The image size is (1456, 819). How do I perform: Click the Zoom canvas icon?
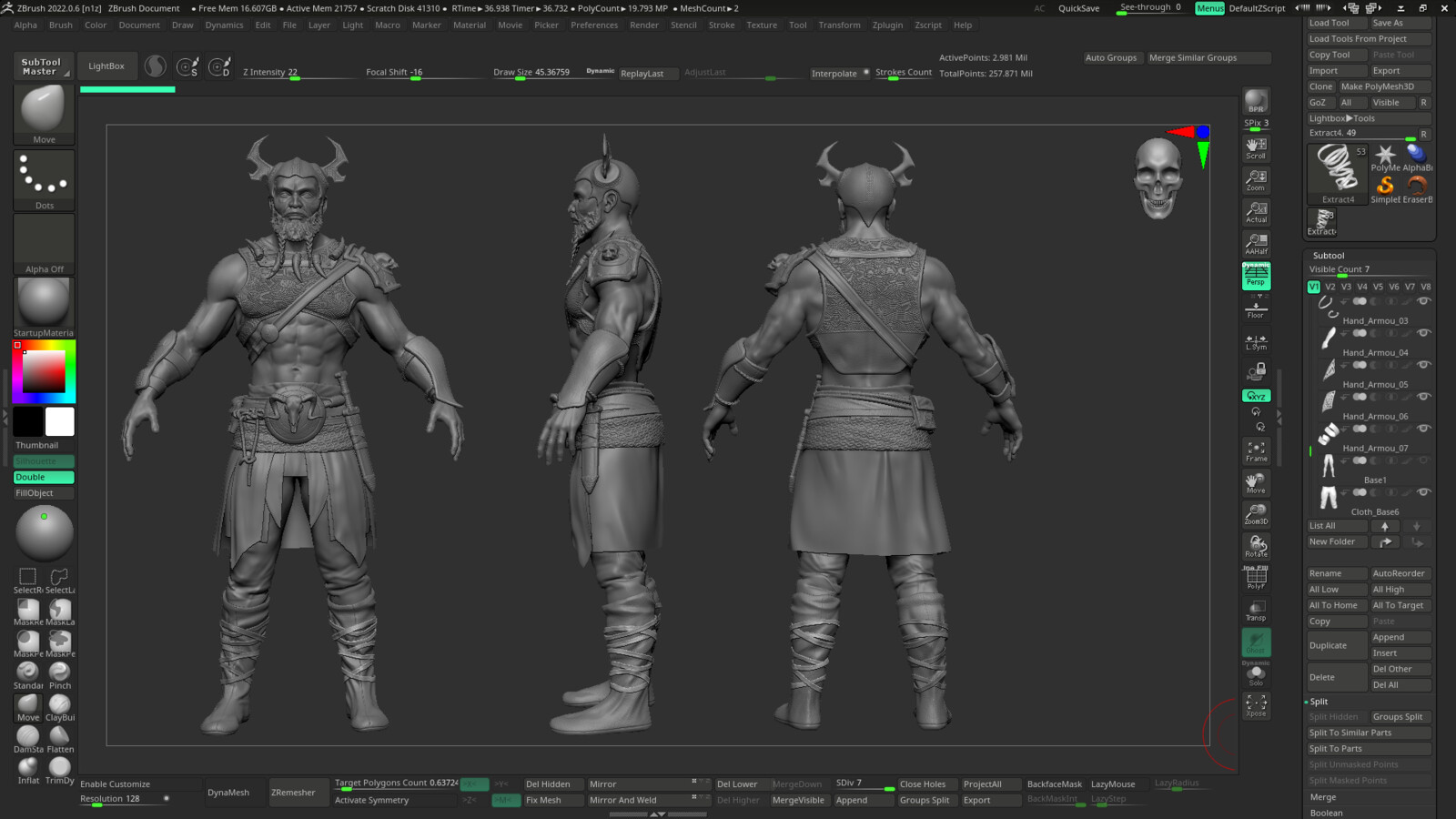[x=1256, y=180]
